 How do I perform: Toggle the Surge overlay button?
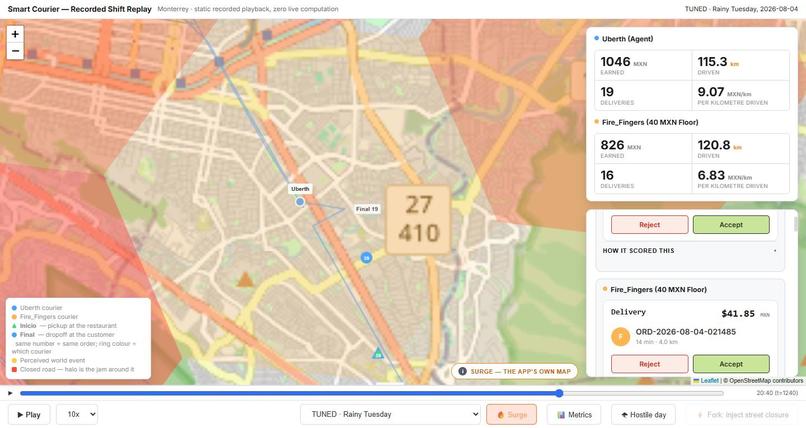point(511,415)
